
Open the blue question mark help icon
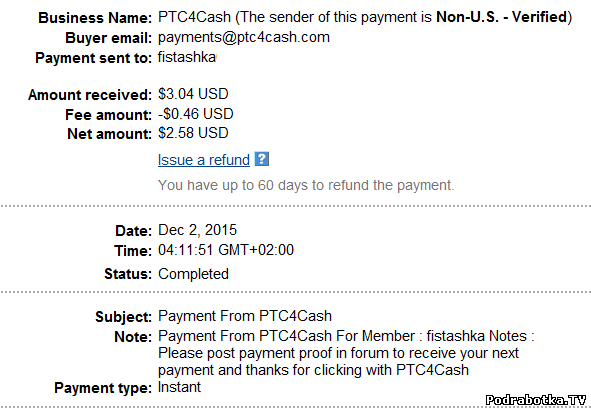pos(262,159)
